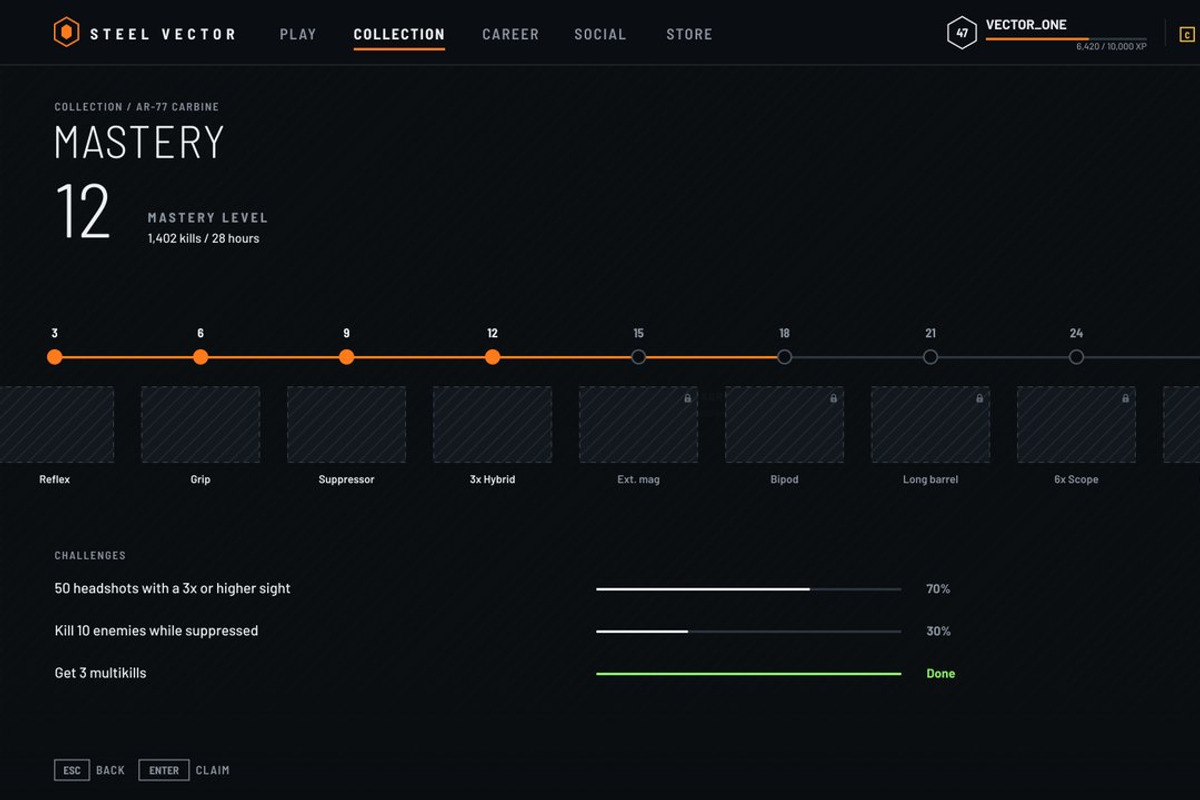1200x800 pixels.
Task: Click the orange C currency icon
Action: pyautogui.click(x=1188, y=34)
